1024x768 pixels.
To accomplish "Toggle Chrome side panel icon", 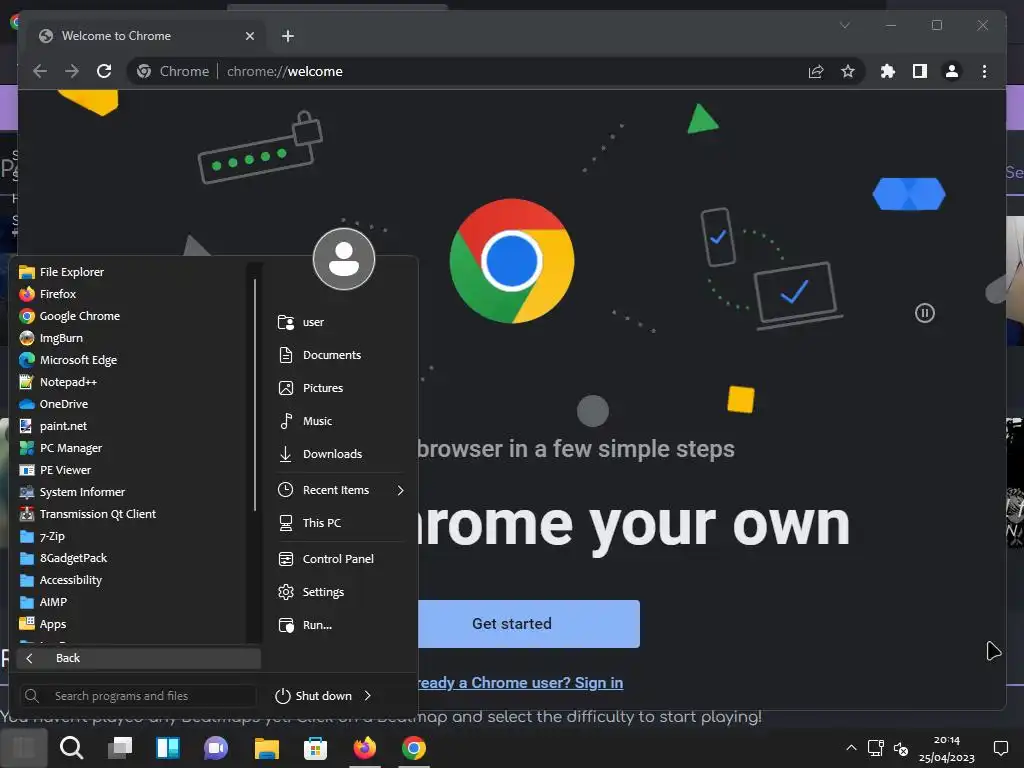I will [x=920, y=71].
